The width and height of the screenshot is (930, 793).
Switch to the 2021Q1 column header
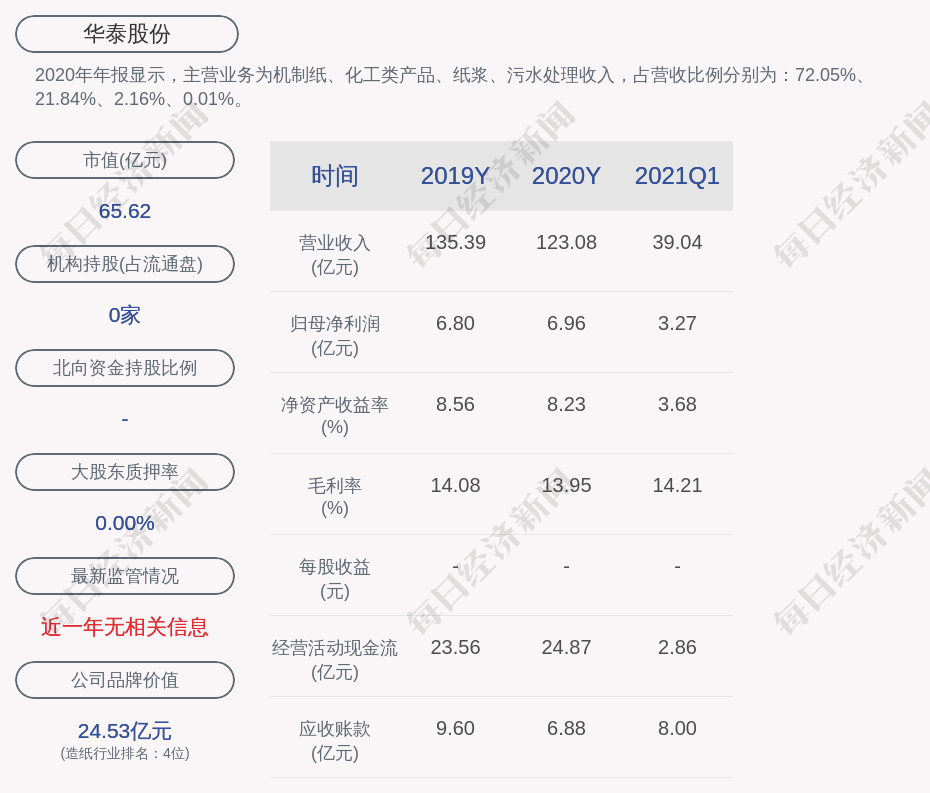pyautogui.click(x=677, y=176)
